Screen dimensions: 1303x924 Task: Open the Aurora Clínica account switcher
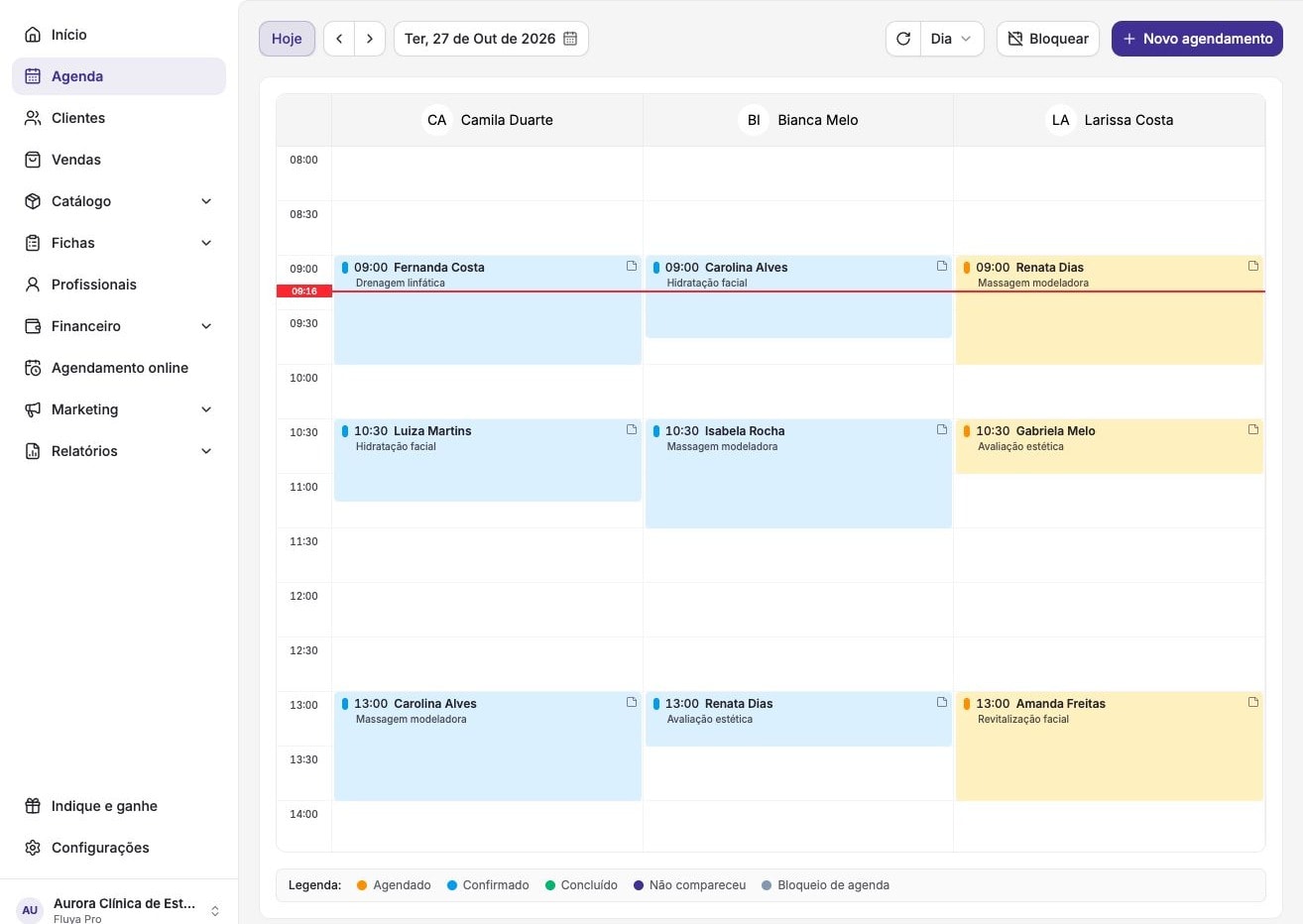(119, 910)
